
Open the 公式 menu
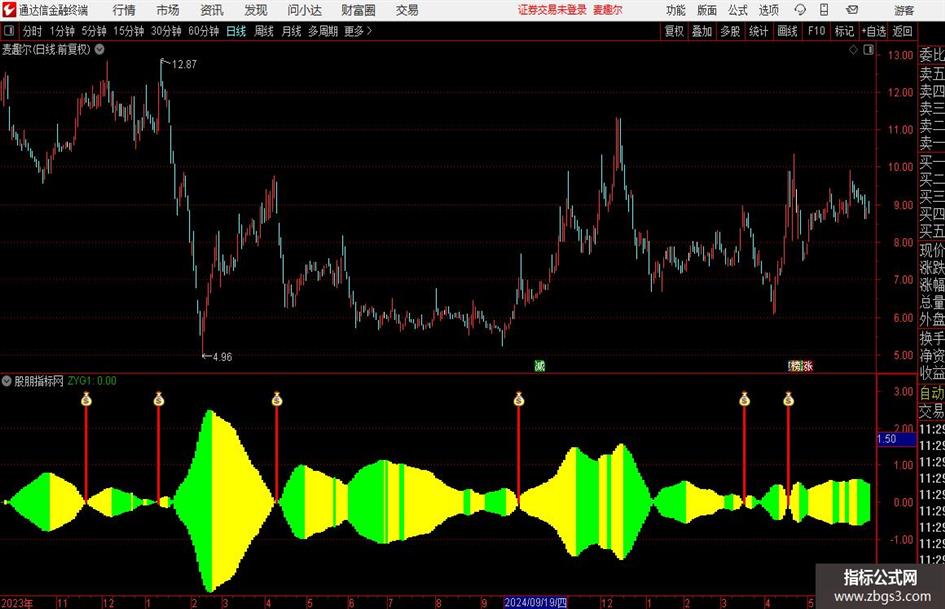pos(738,10)
